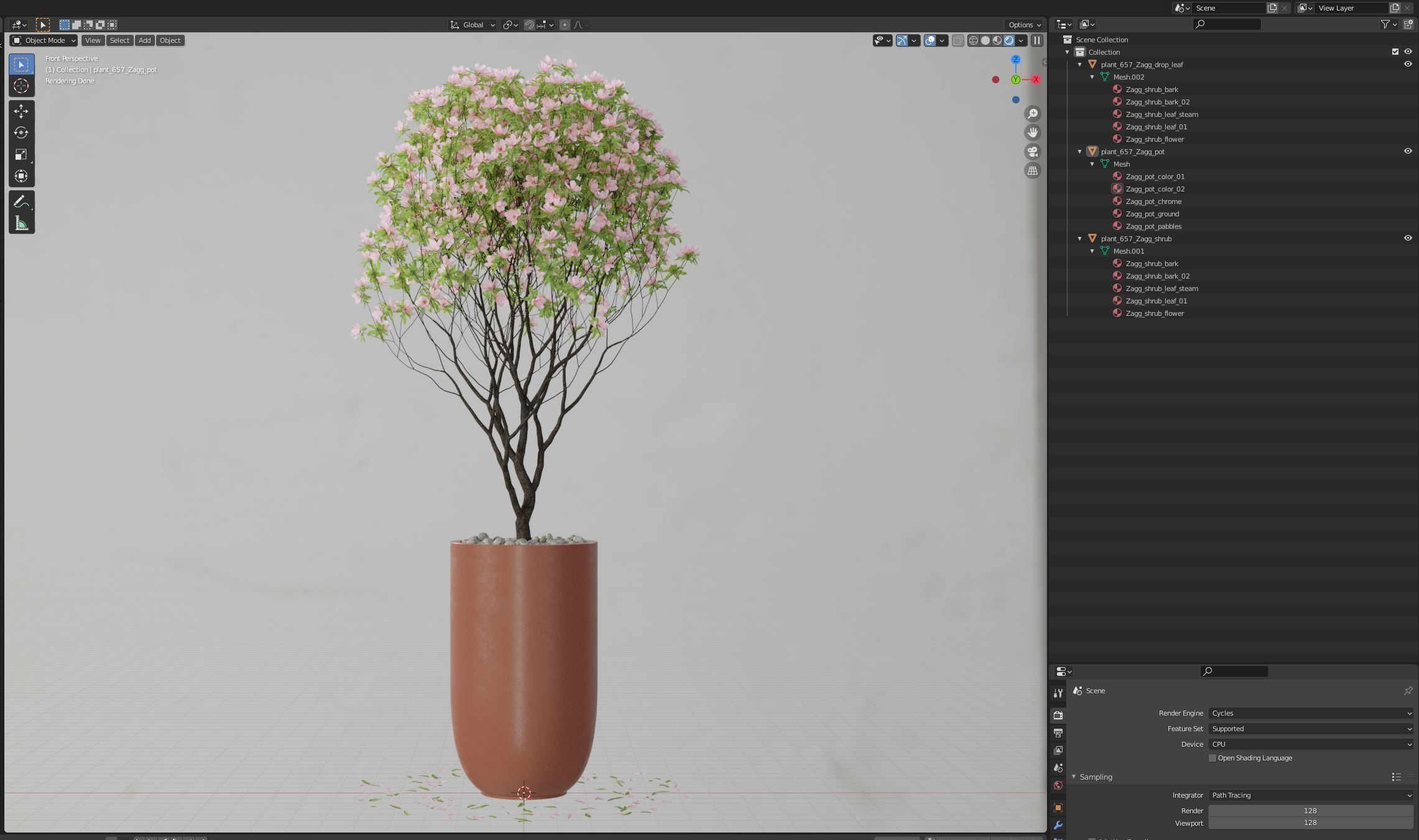
Task: Open the outliner filter dropdown
Action: (x=1389, y=24)
